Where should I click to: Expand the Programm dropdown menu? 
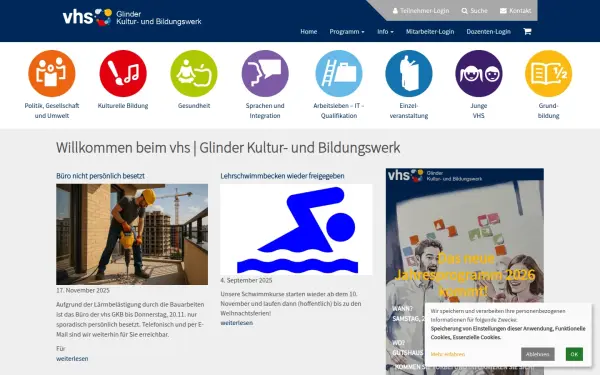[347, 32]
